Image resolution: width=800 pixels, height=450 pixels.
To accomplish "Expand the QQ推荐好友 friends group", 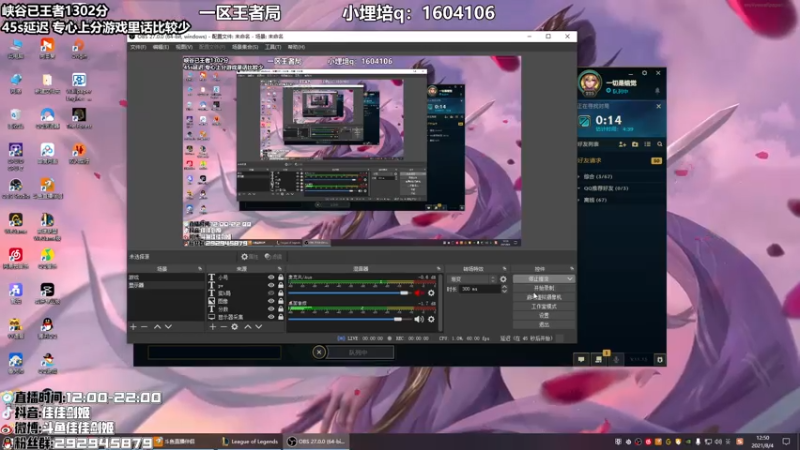I will click(605, 188).
